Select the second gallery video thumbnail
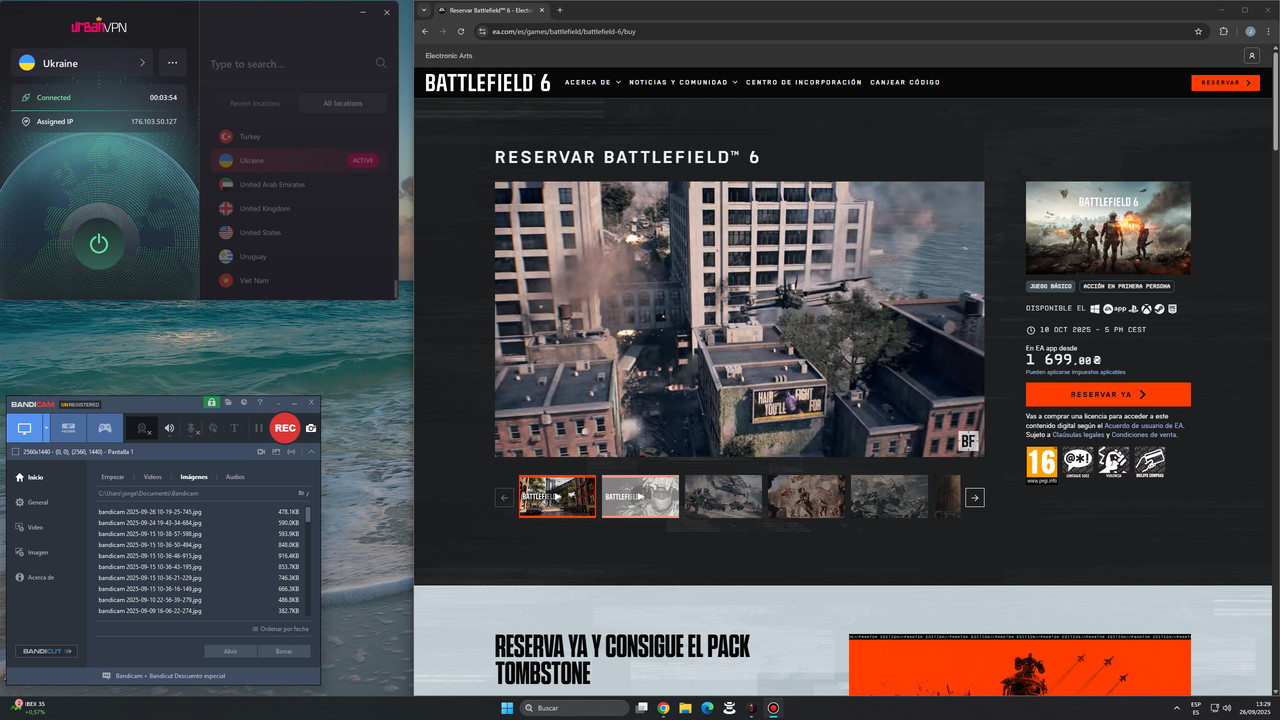1280x720 pixels. (640, 496)
